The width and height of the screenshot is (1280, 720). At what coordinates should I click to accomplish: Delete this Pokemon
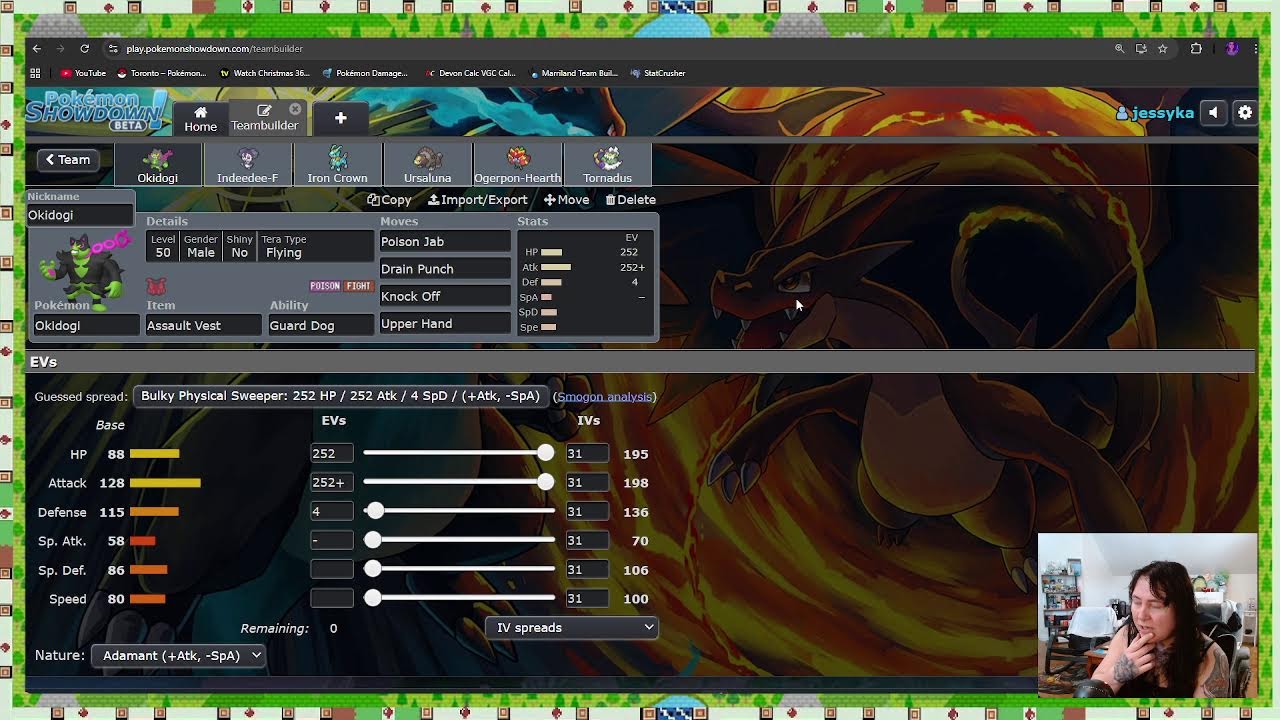pos(631,199)
